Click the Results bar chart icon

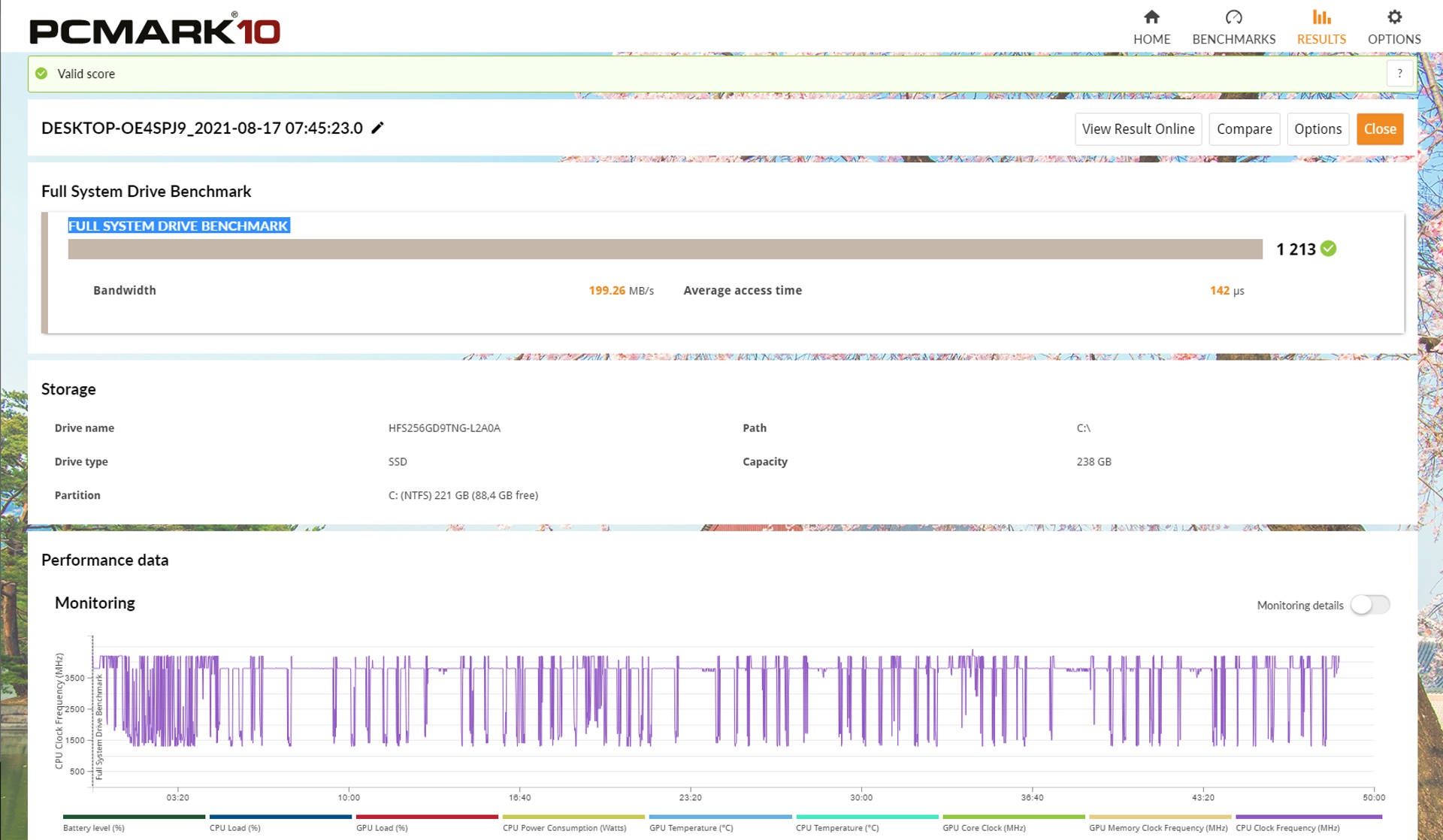(x=1321, y=17)
